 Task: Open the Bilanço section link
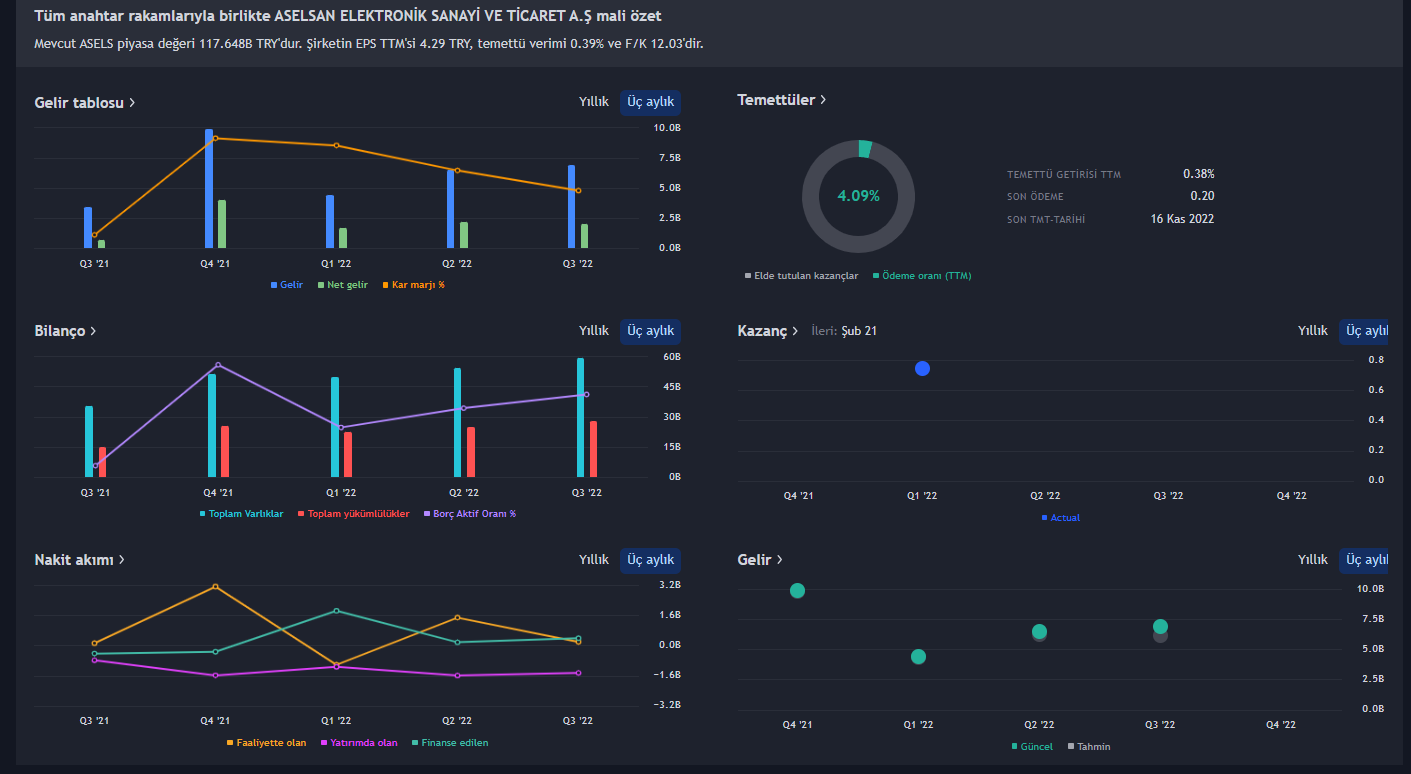66,331
